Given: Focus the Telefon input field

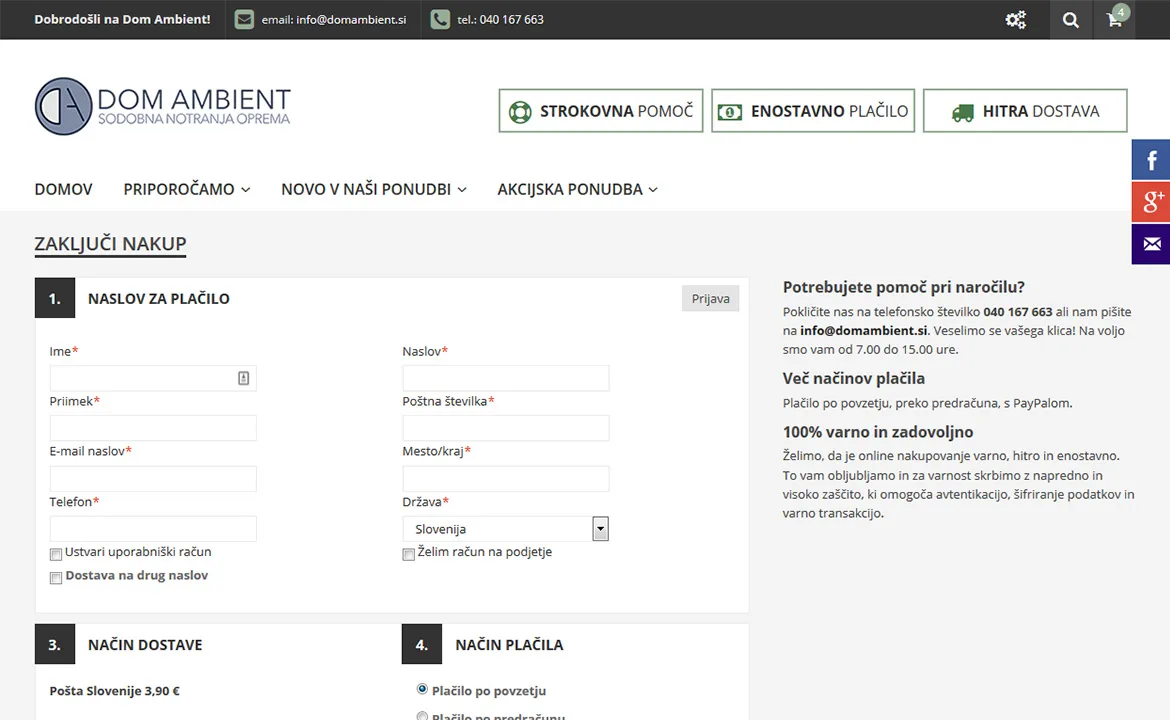Looking at the screenshot, I should (153, 529).
